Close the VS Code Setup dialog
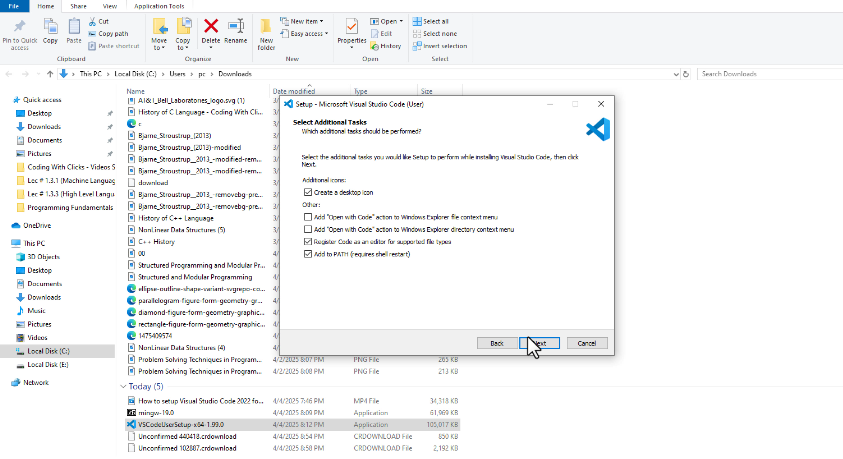The image size is (843, 459). [601, 104]
